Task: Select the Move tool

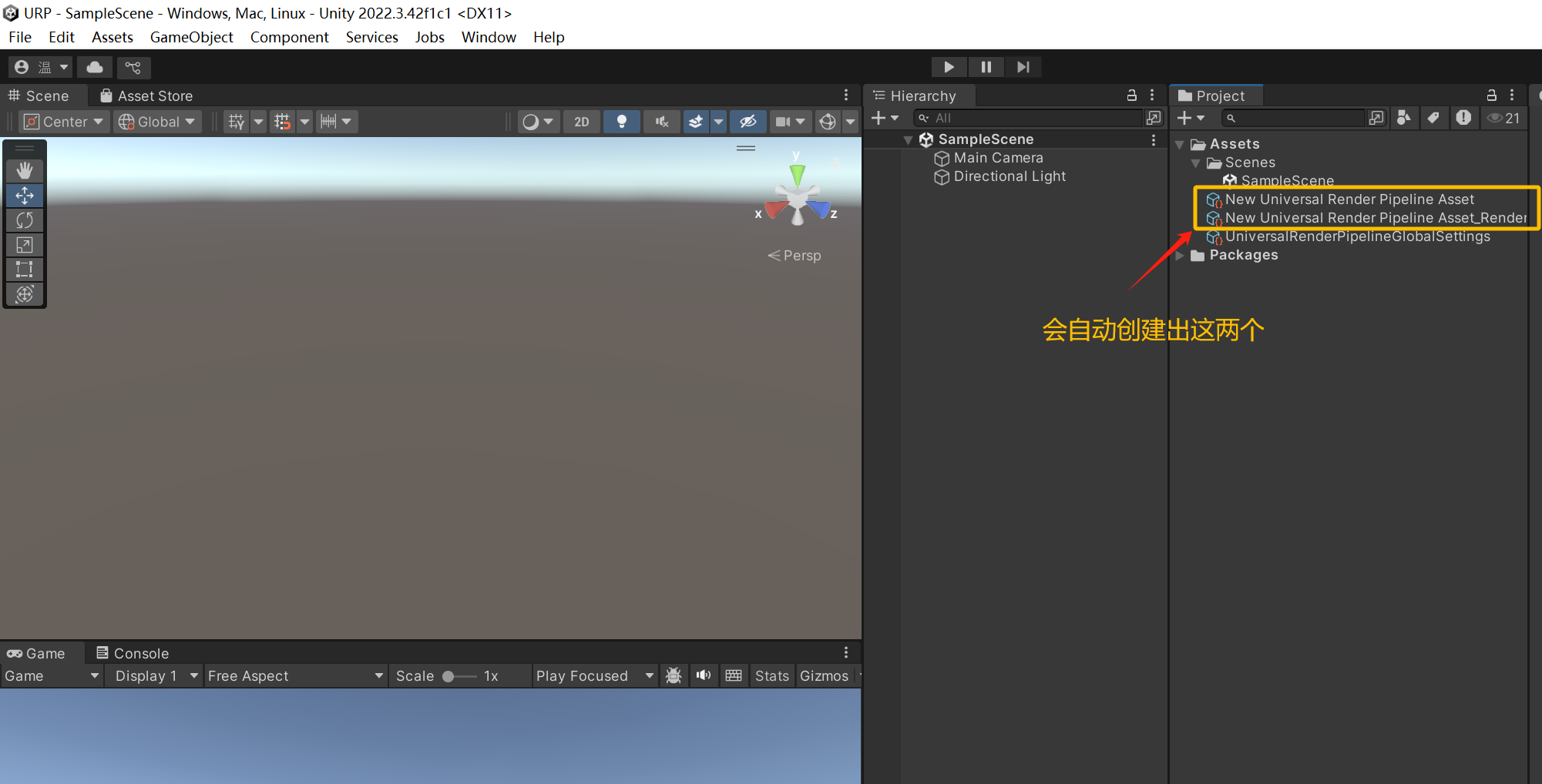Action: [25, 196]
